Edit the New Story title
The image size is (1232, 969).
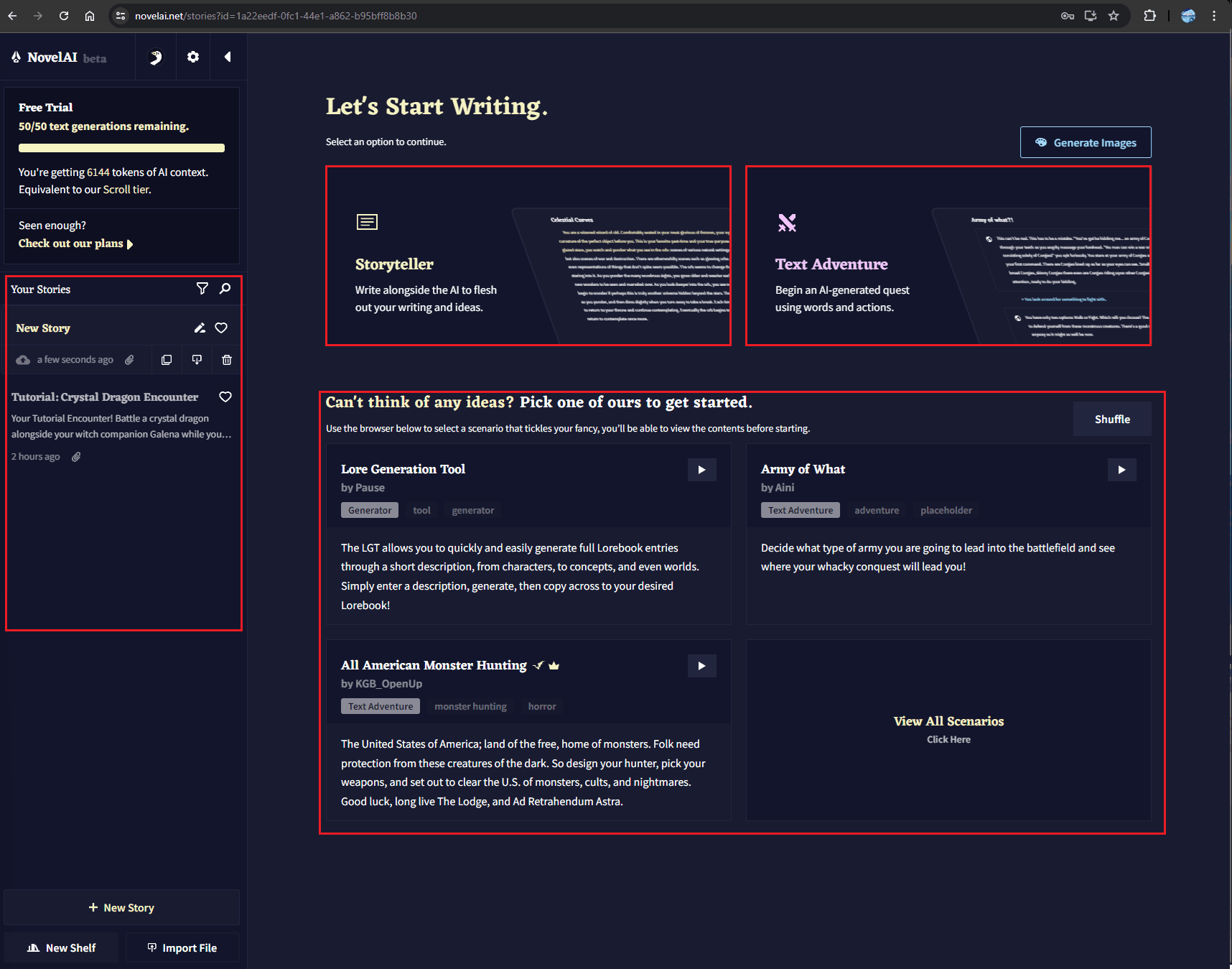click(200, 328)
